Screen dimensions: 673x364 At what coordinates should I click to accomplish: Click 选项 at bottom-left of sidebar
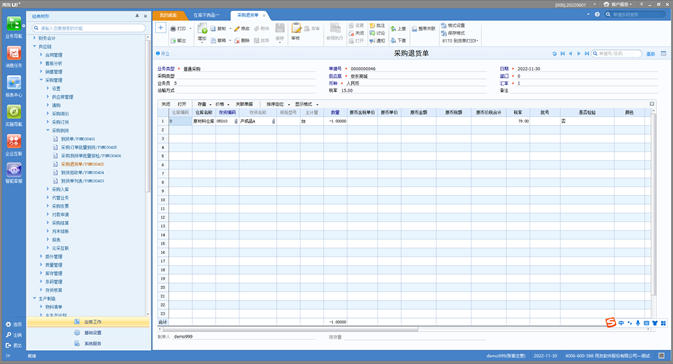(x=14, y=325)
